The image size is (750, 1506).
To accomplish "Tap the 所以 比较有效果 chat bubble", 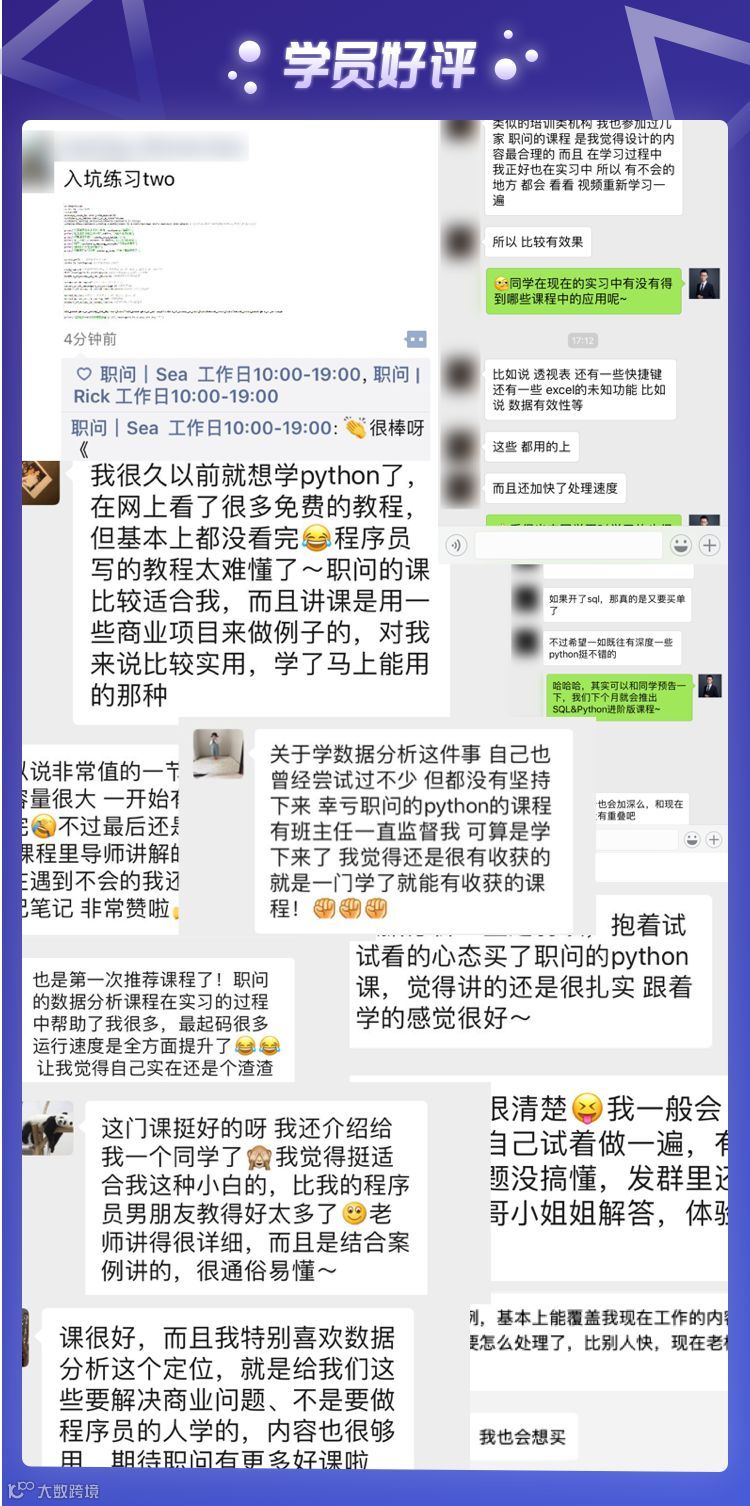I will pyautogui.click(x=537, y=242).
